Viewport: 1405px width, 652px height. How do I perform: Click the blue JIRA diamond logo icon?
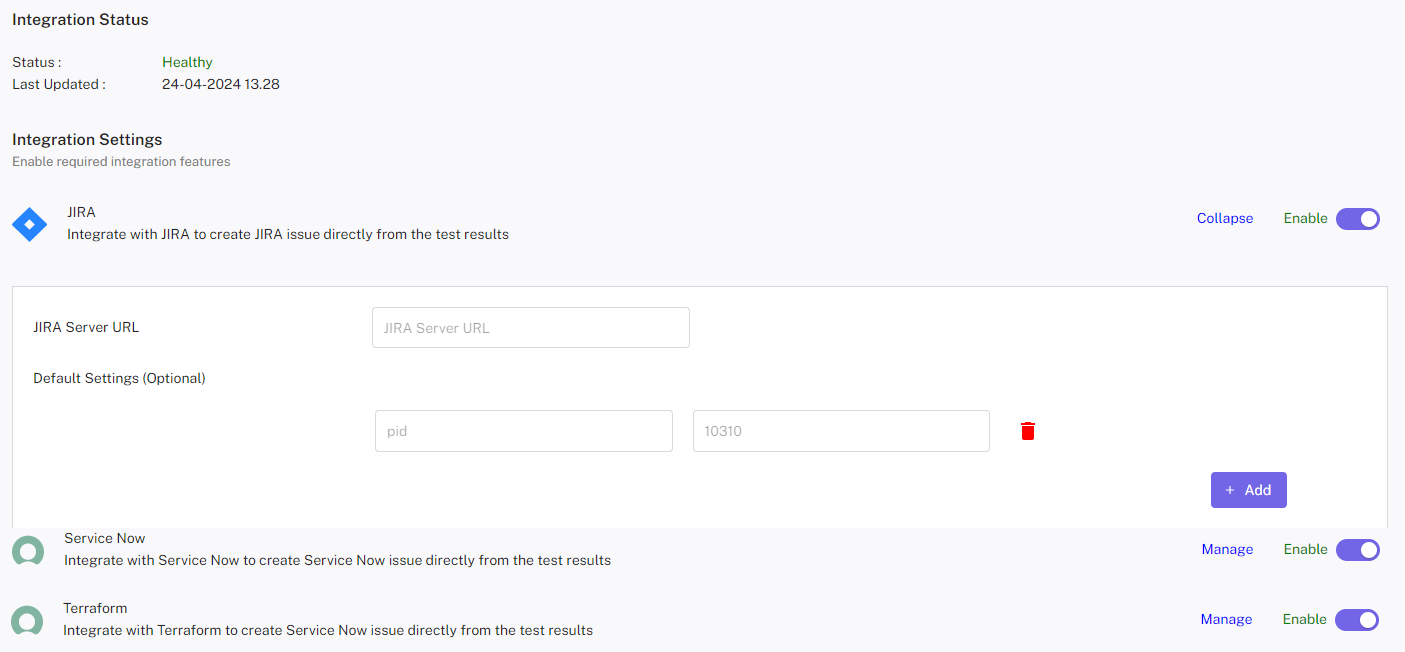(29, 225)
